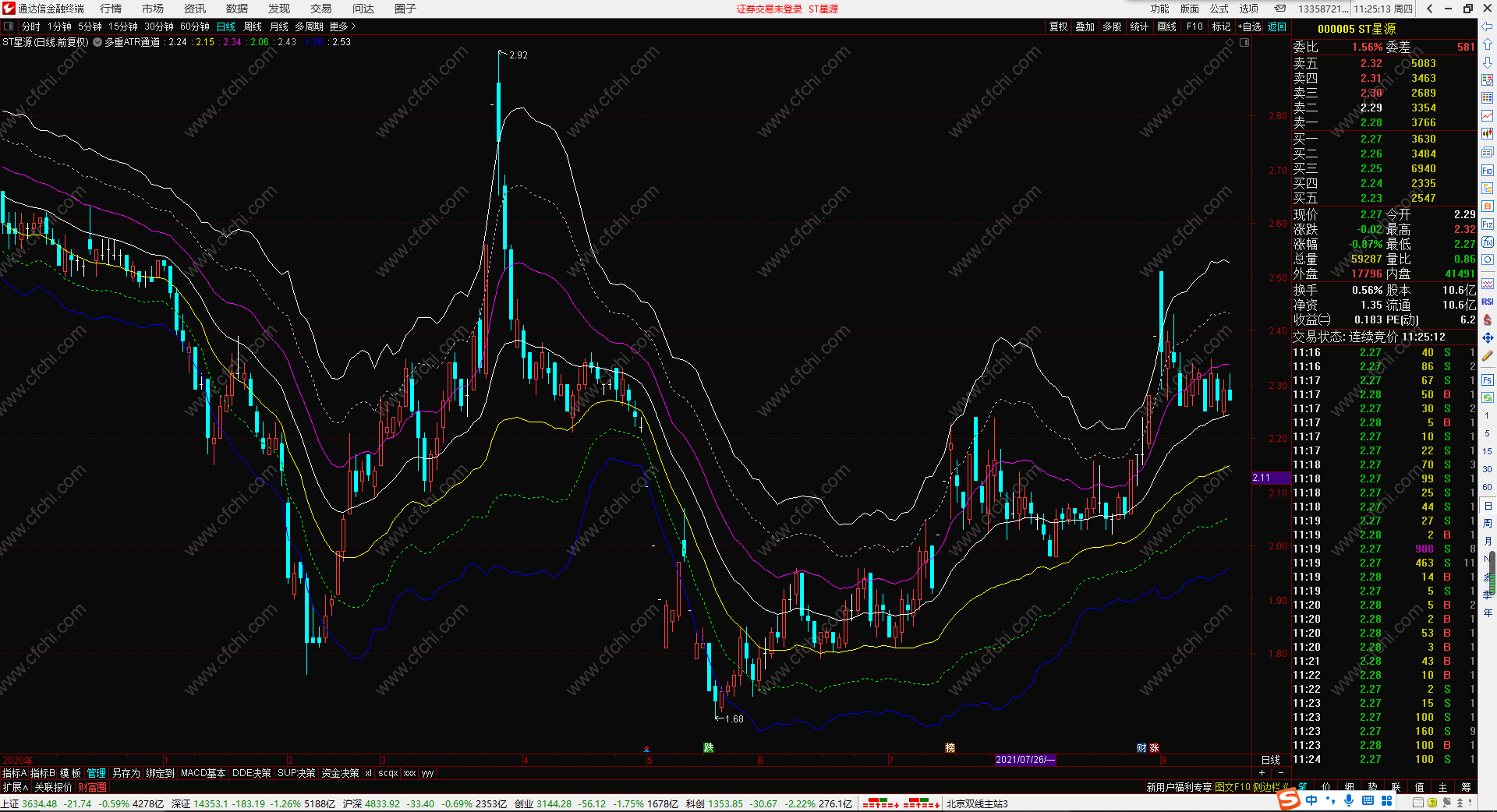Select the 周 weekly period in sidebar

click(1488, 523)
